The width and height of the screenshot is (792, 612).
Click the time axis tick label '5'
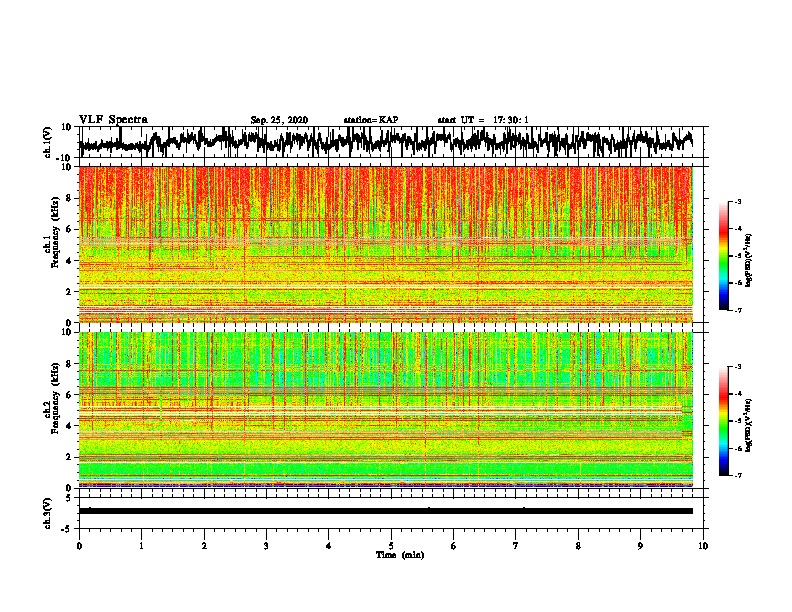click(x=391, y=546)
